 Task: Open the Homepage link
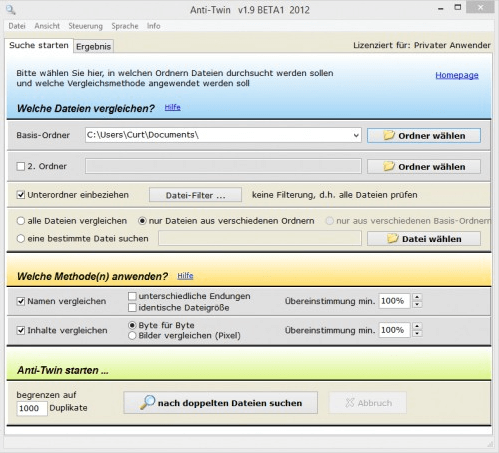[x=457, y=75]
